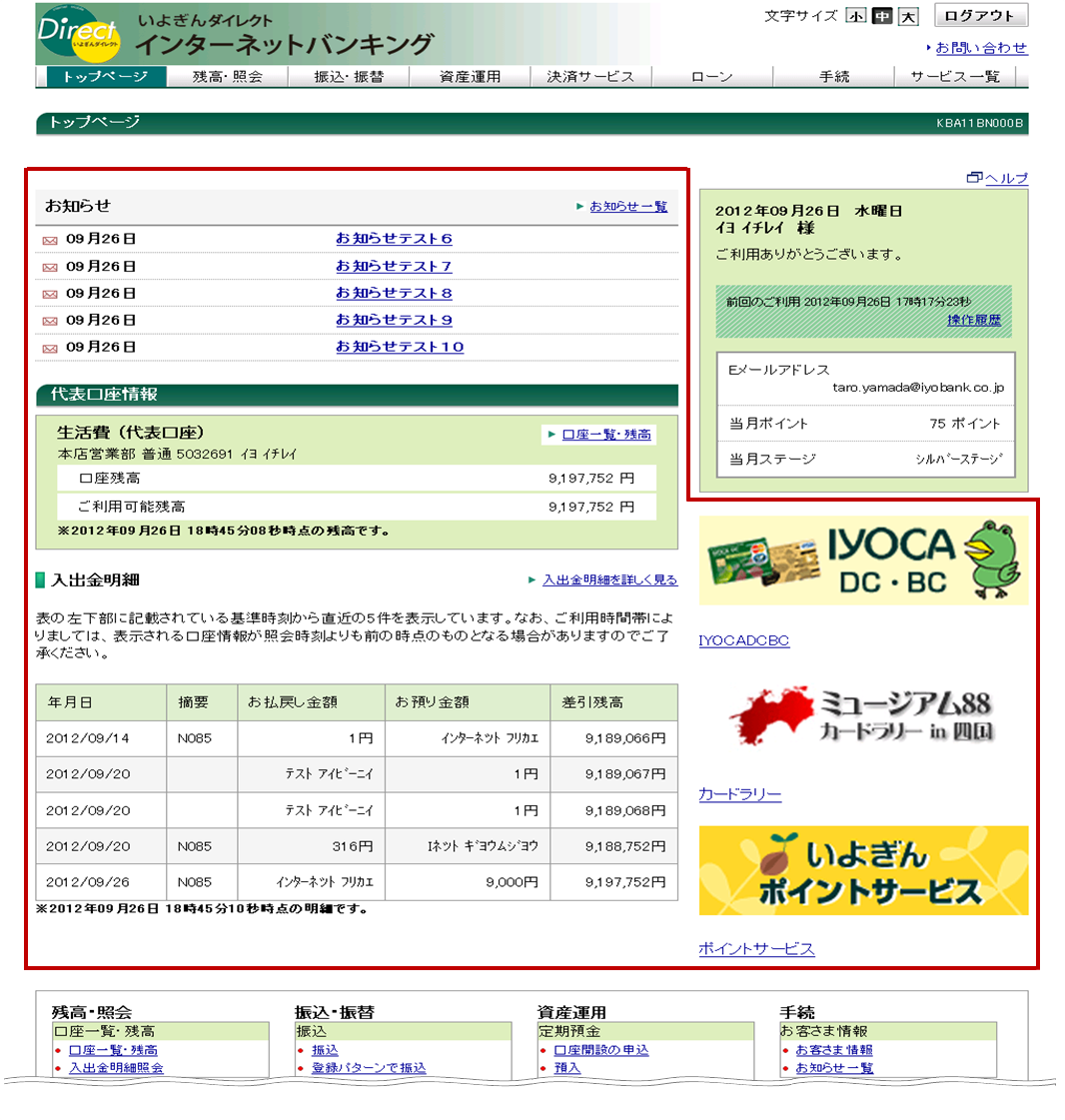Open the お知らせ一覧 link

[628, 207]
